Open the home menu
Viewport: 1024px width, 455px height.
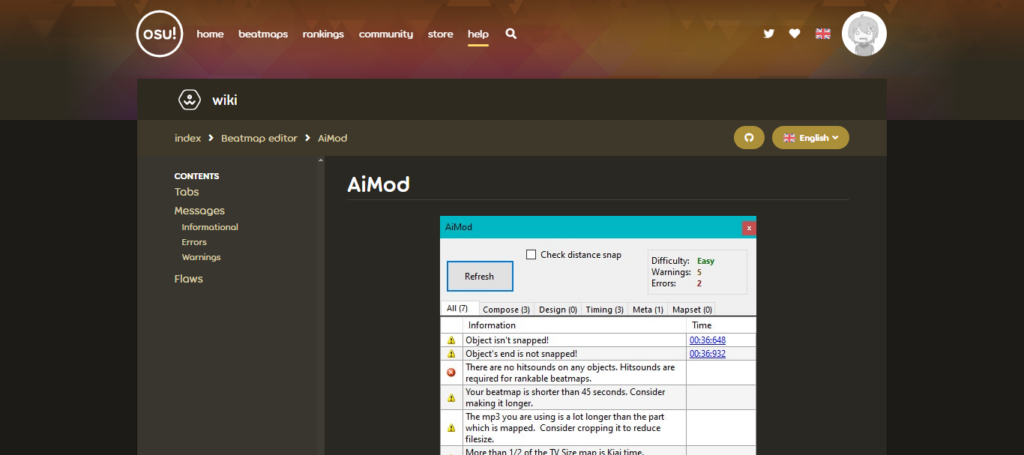210,34
